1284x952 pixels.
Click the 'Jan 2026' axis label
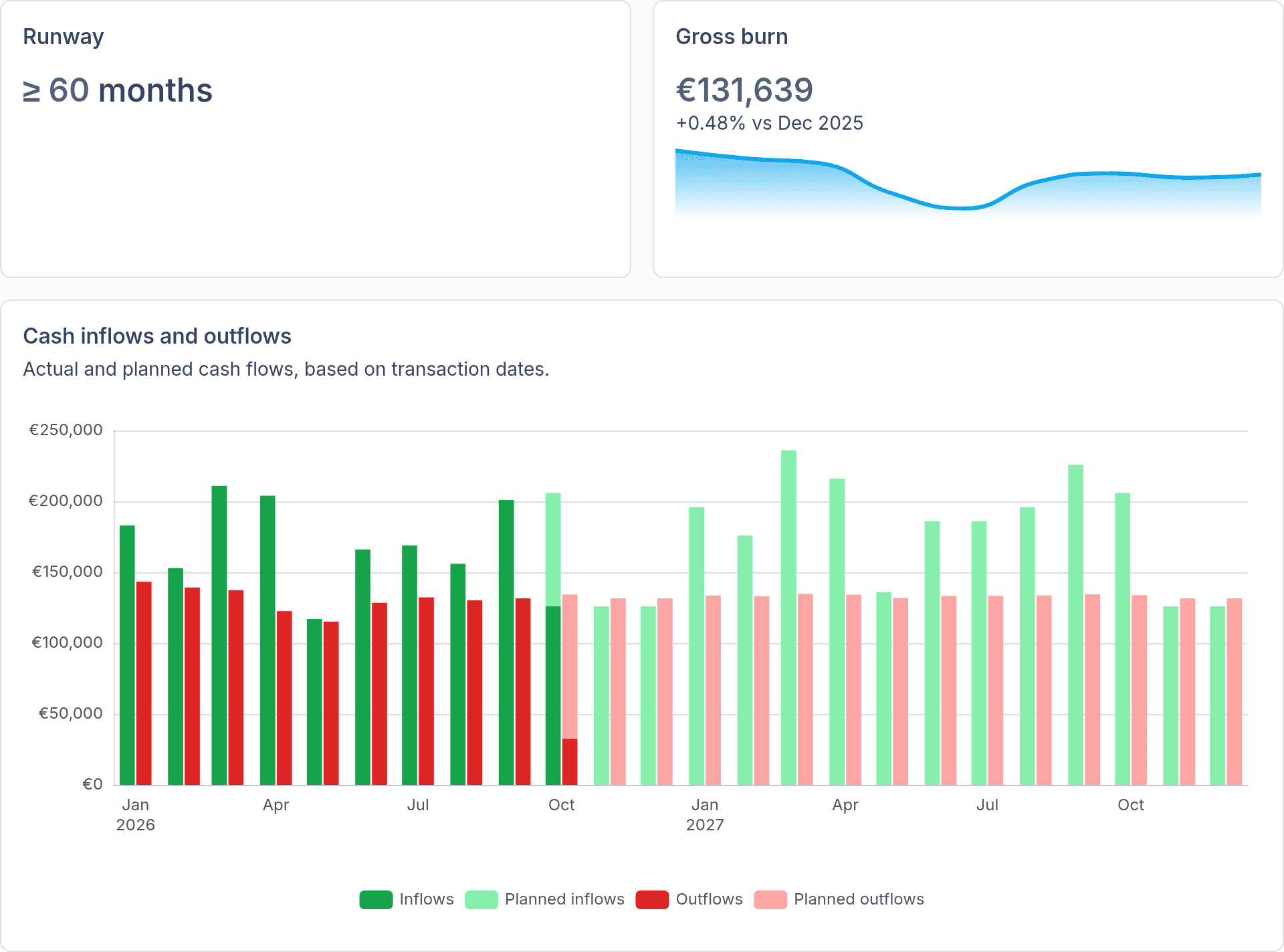tap(136, 814)
